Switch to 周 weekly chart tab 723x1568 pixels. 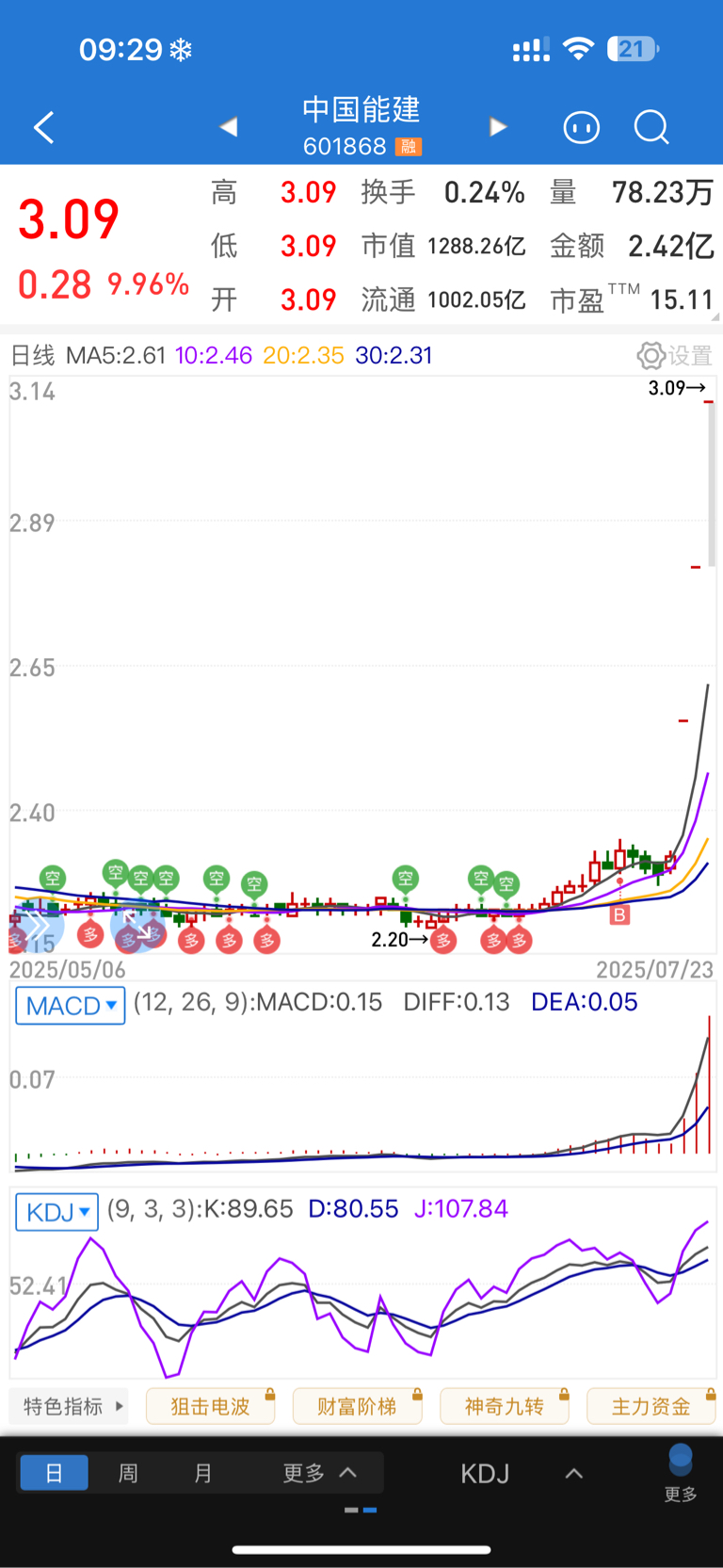(x=128, y=1473)
